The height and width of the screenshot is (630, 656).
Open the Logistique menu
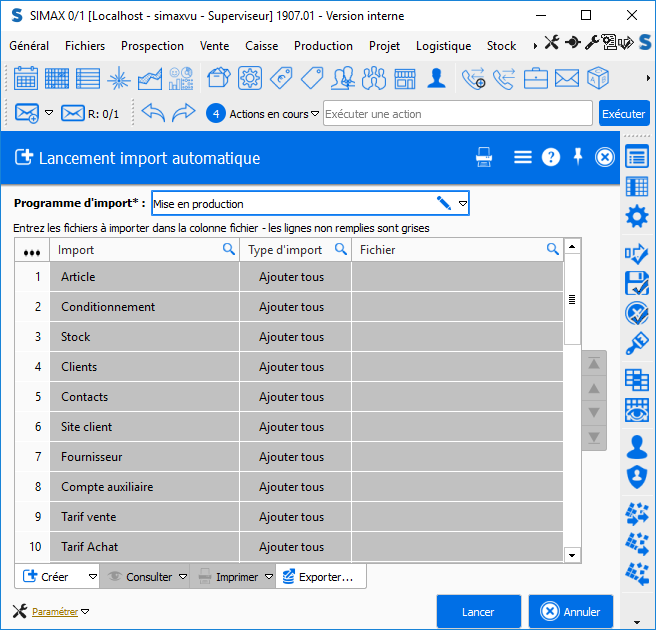(443, 46)
